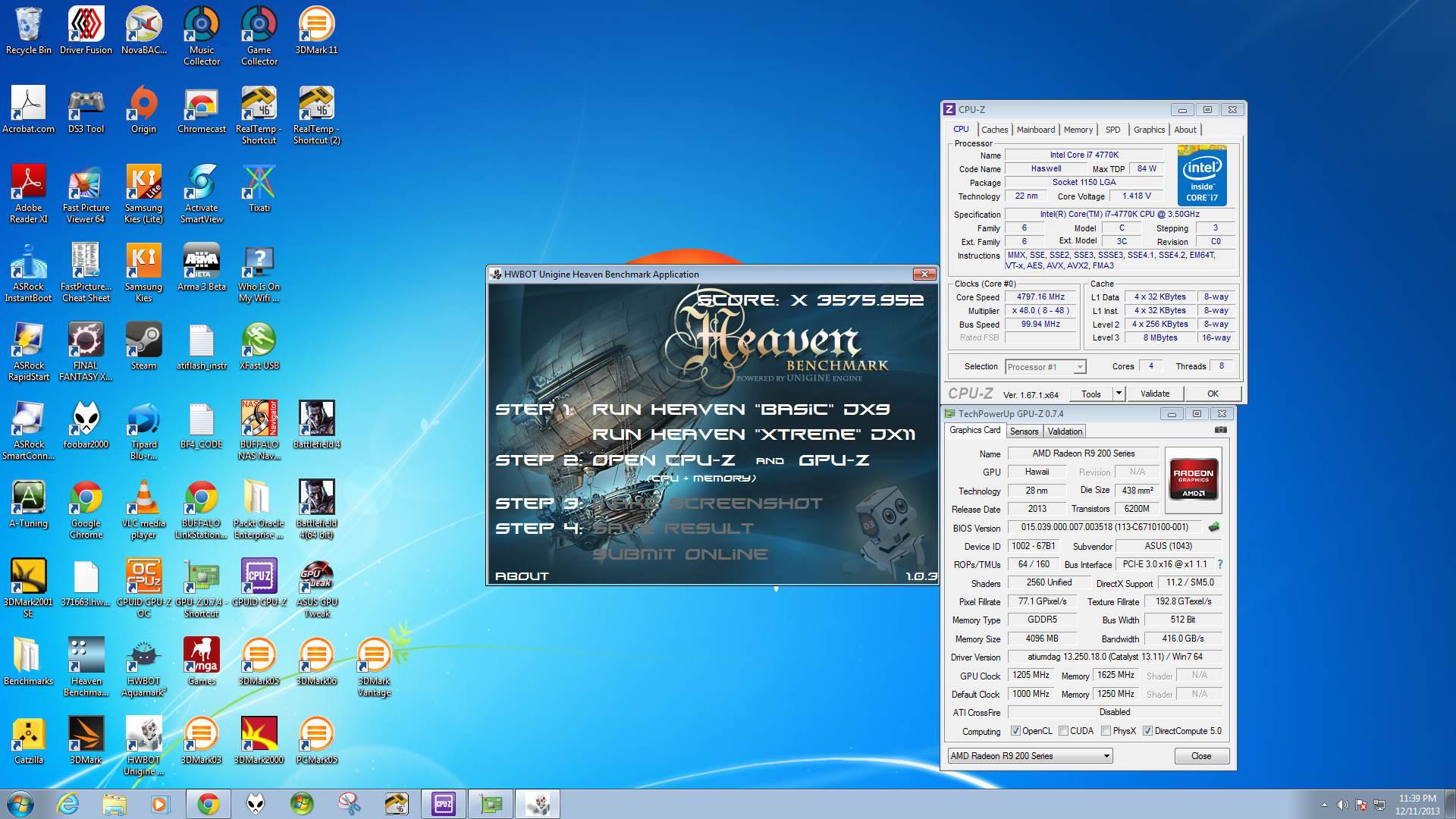The height and width of the screenshot is (819, 1456).
Task: Switch to CPU-Z Memory tab
Action: pyautogui.click(x=1078, y=130)
